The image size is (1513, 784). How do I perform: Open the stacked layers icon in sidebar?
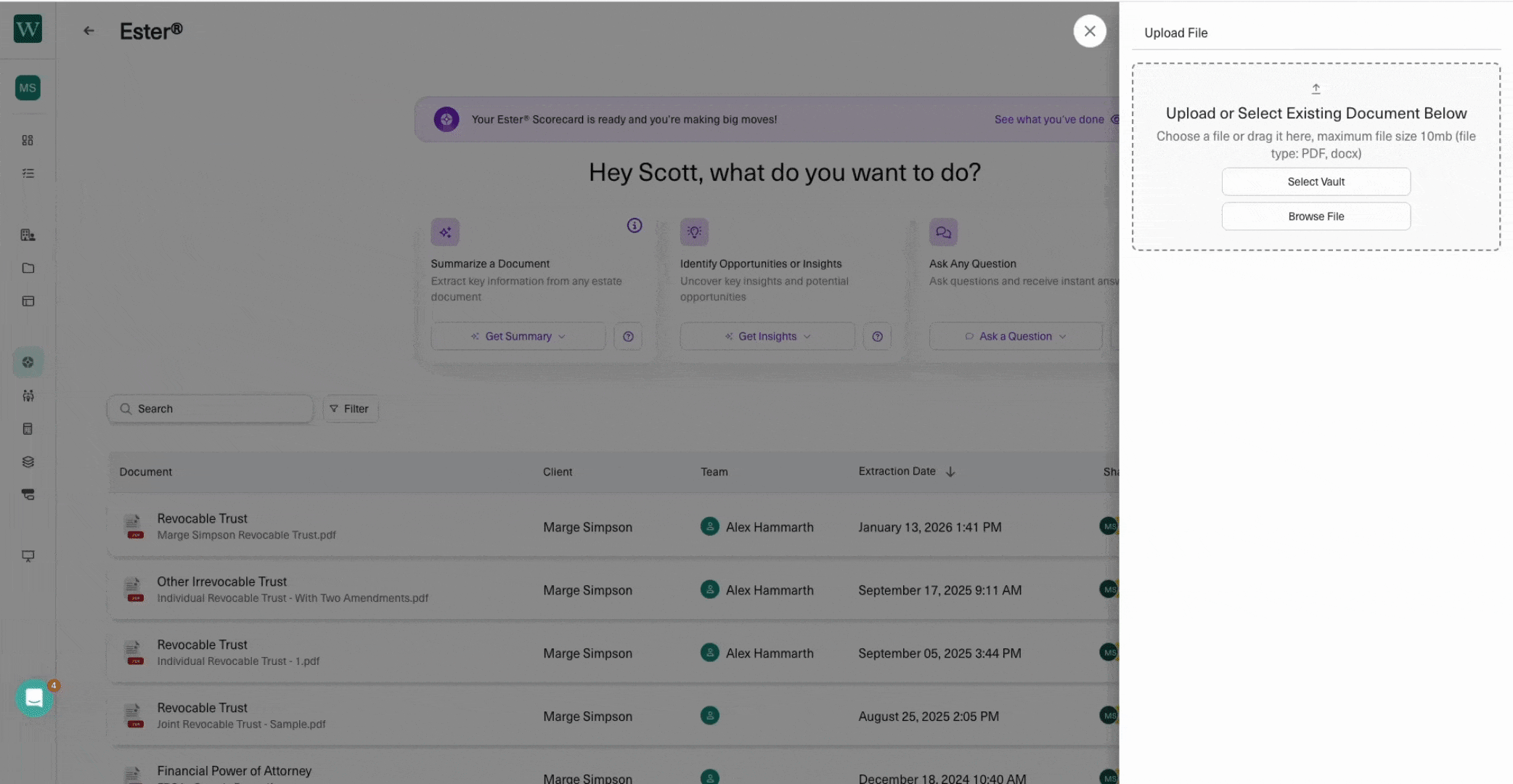tap(28, 462)
